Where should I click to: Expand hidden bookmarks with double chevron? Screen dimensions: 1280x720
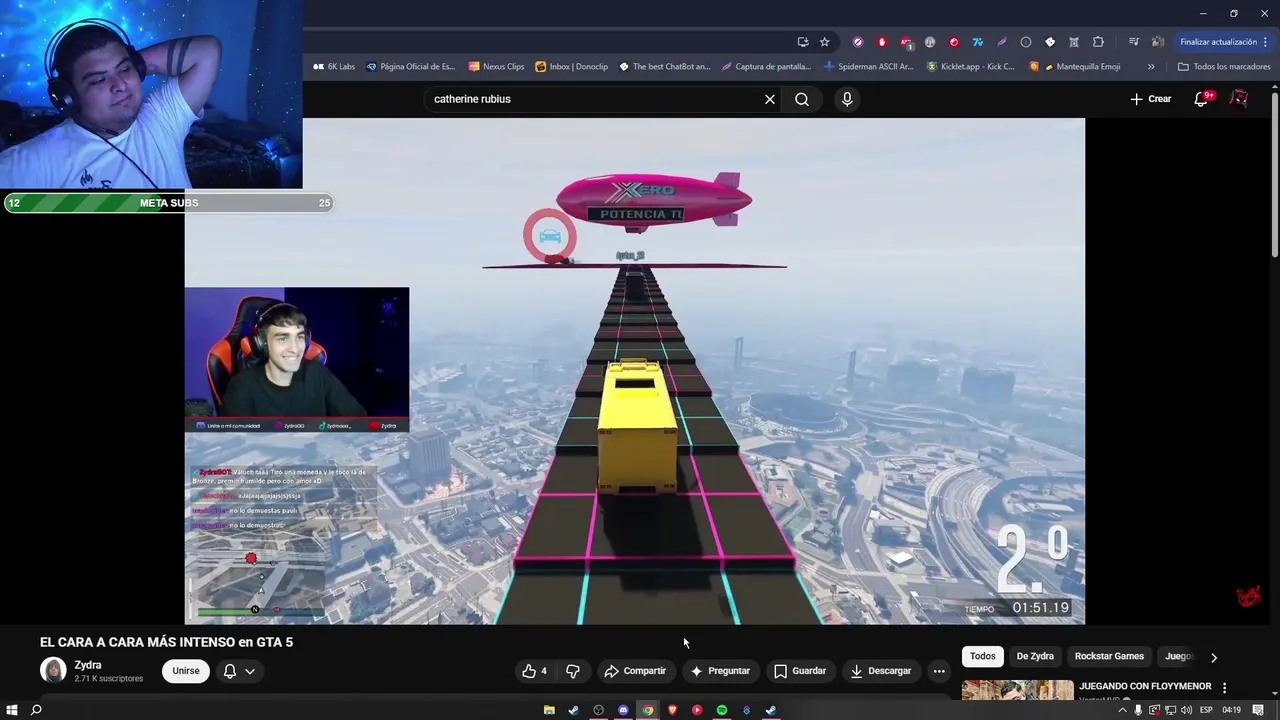(1151, 67)
